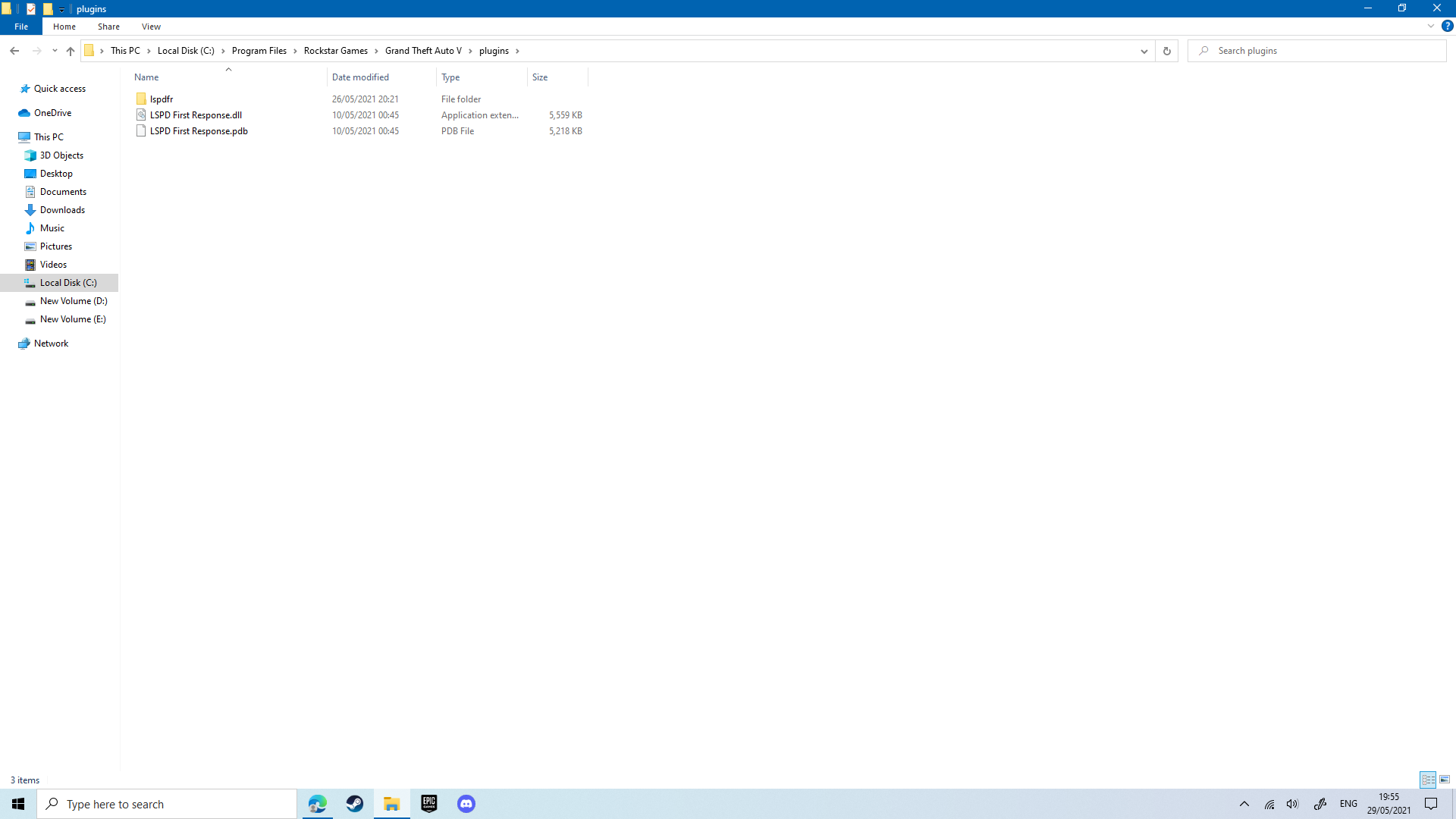Select the lspdfr folder icon

tap(141, 99)
